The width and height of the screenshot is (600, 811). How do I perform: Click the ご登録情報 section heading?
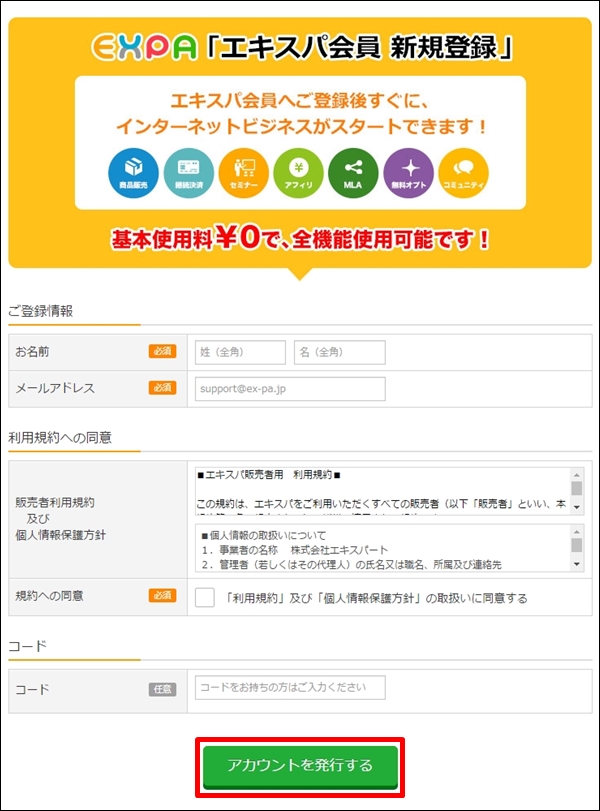[x=40, y=311]
